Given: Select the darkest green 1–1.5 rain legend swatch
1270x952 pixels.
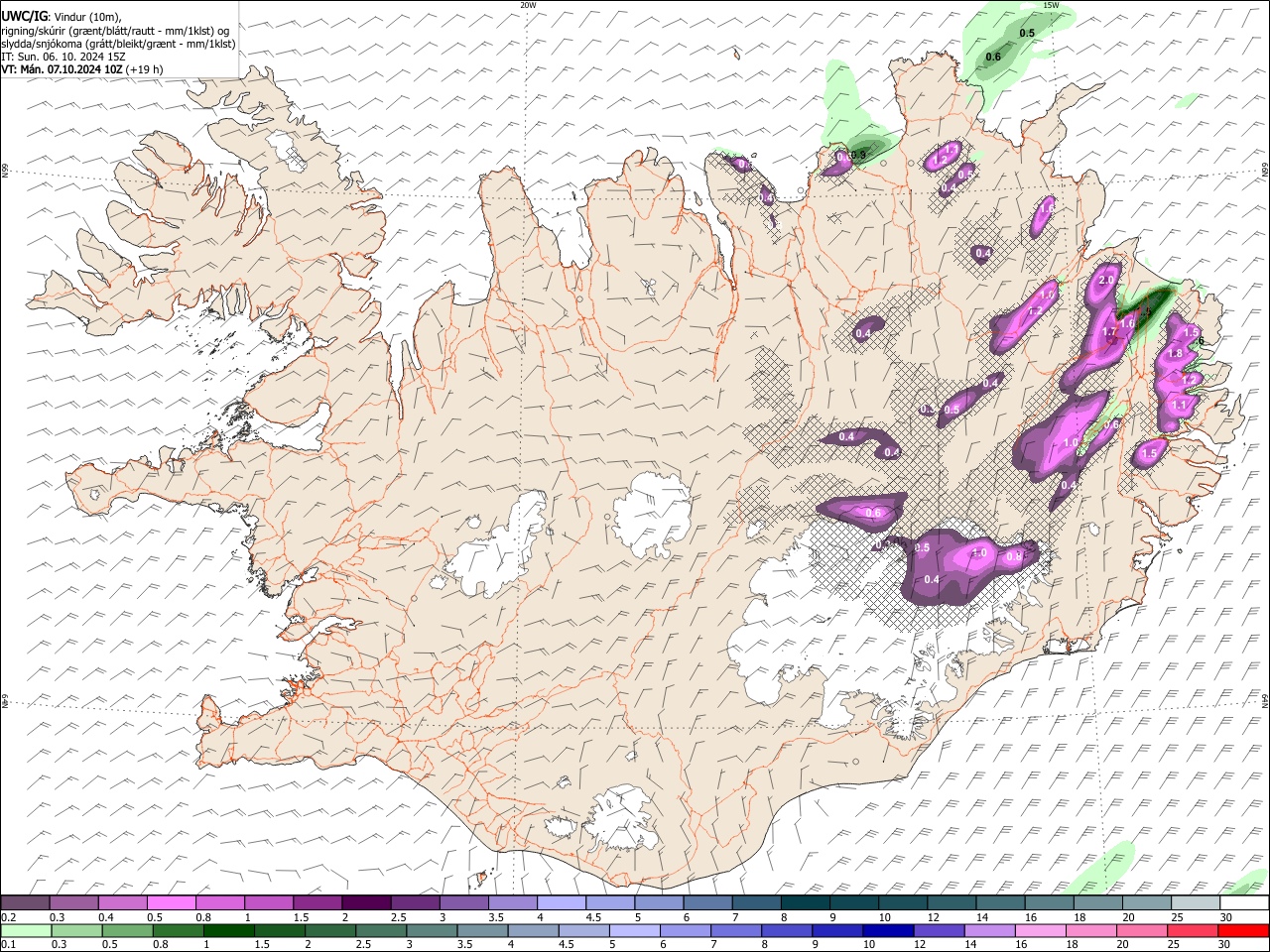Looking at the screenshot, I should (228, 931).
